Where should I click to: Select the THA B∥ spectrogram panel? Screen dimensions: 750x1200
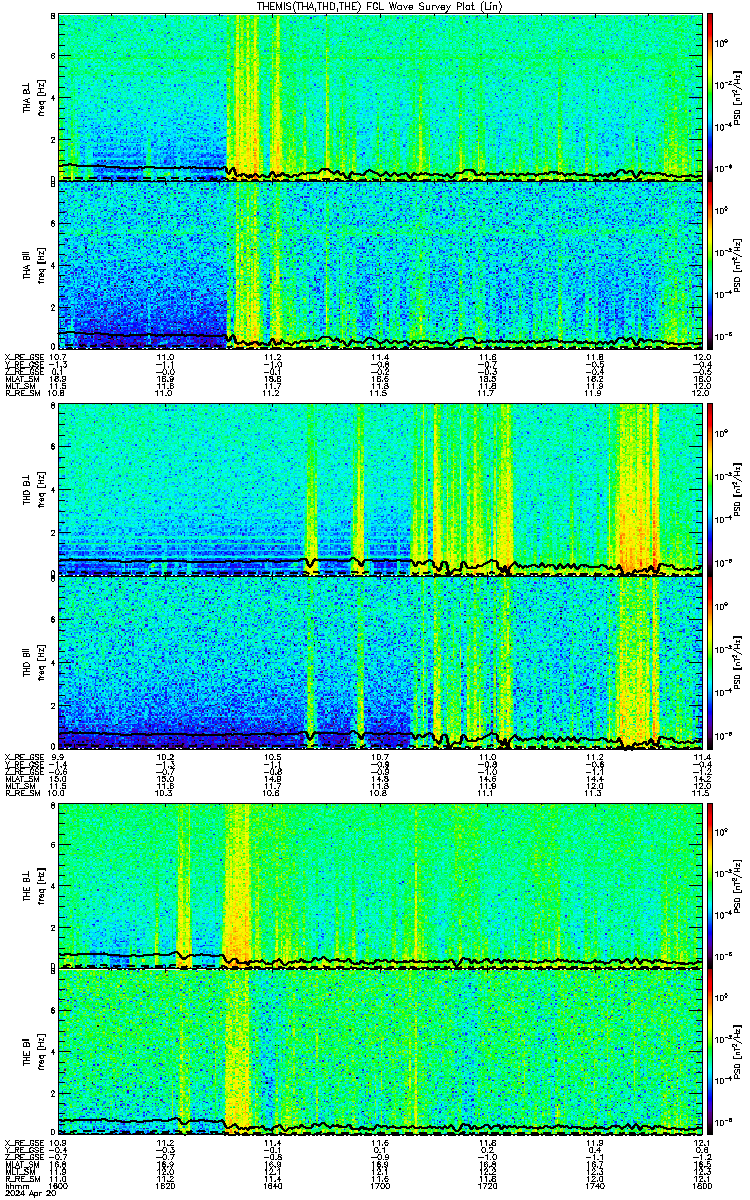[x=381, y=265]
